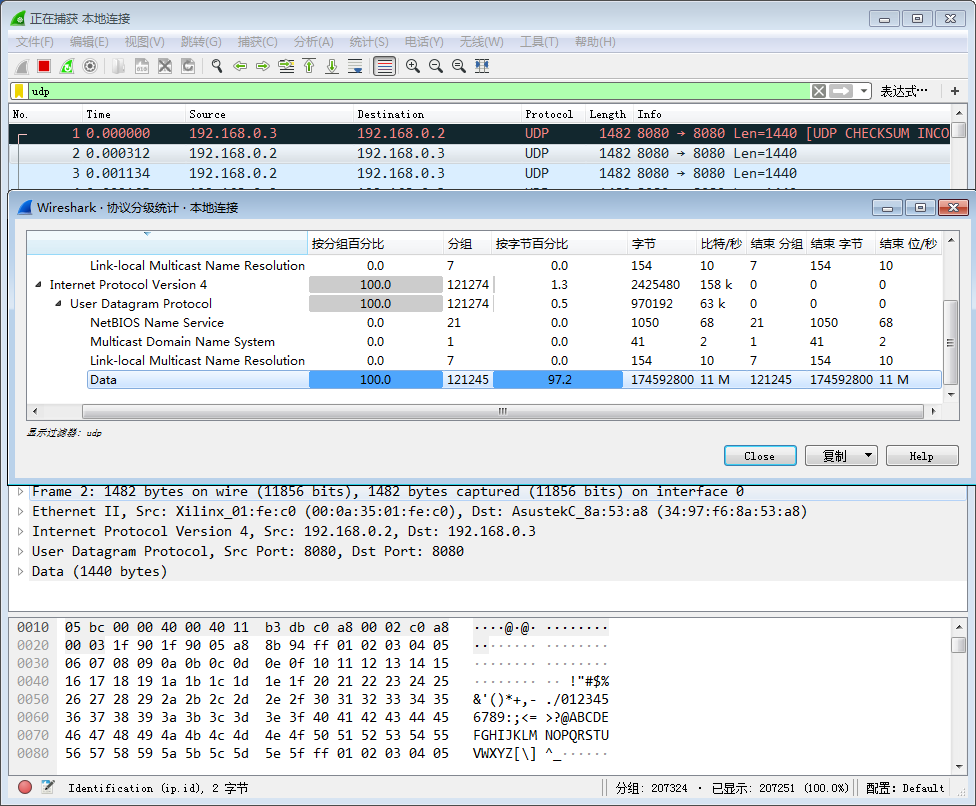Viewport: 976px width, 806px height.
Task: Apply the display filter arrow button
Action: pyautogui.click(x=841, y=91)
